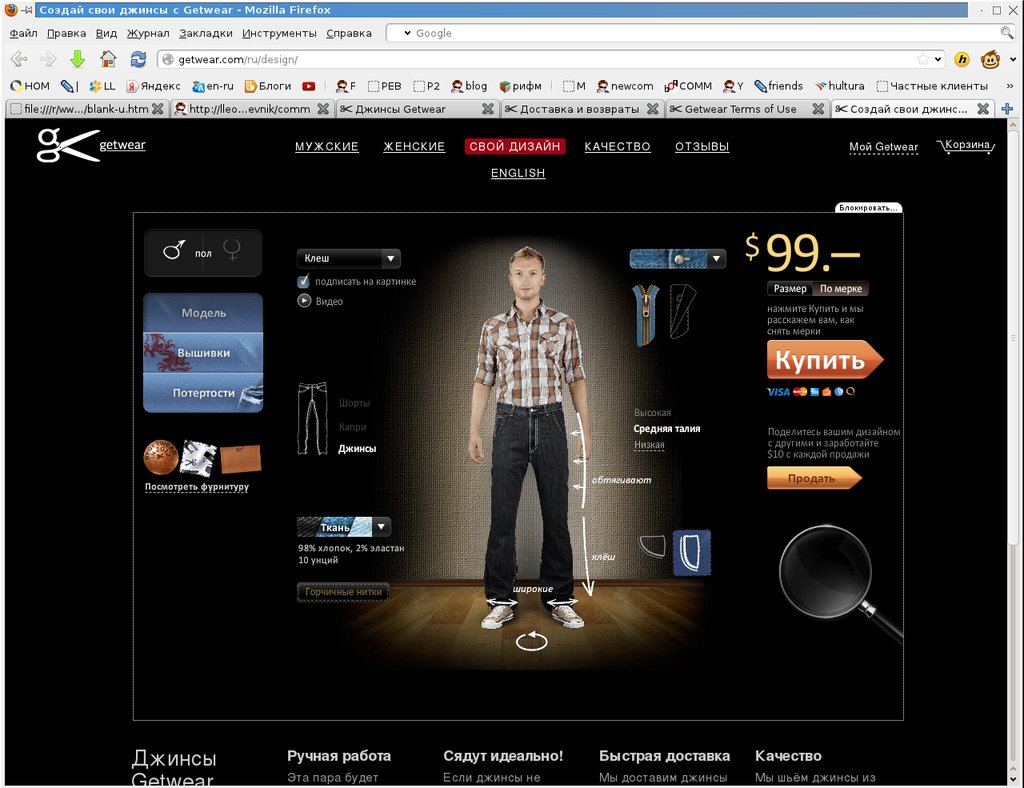1024x788 pixels.
Task: Toggle 'подписать на картинке' checkbox
Action: 303,281
